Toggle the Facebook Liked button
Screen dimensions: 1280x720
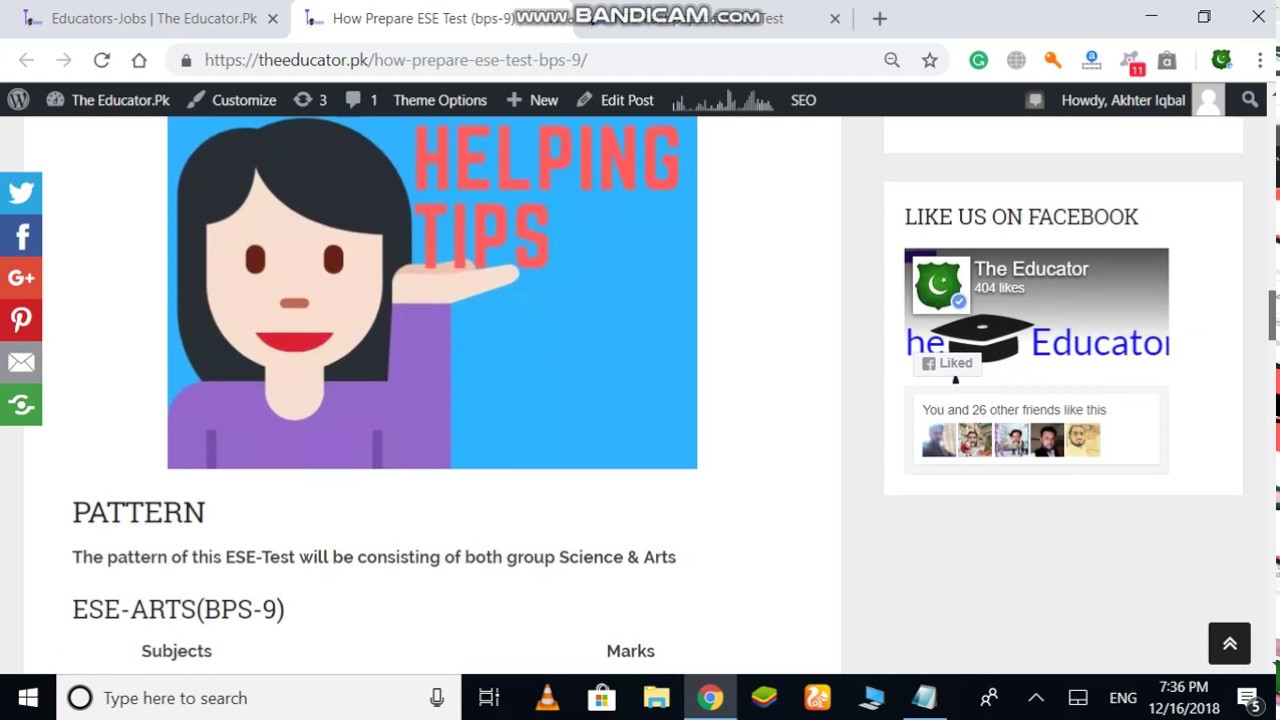tap(946, 363)
